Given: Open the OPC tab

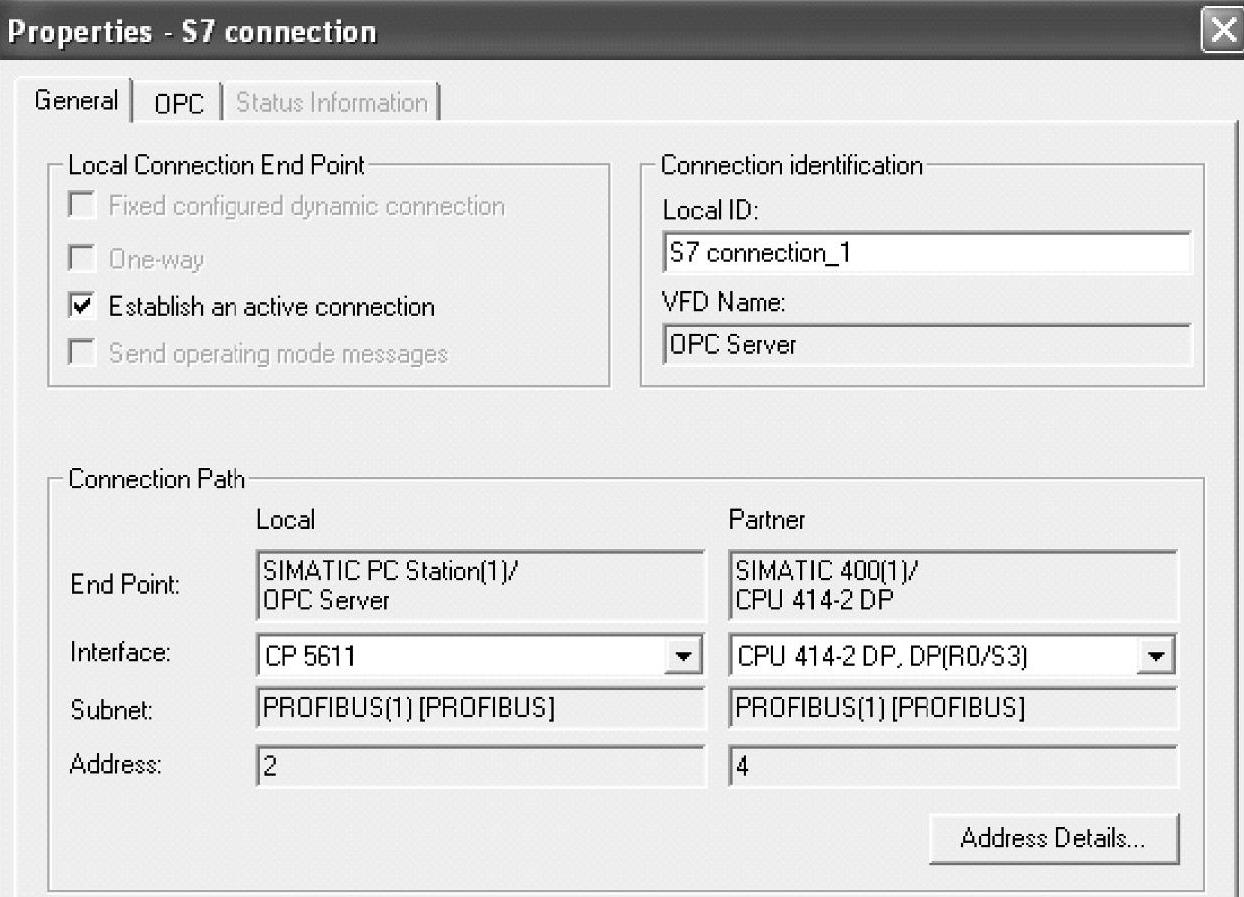Looking at the screenshot, I should coord(179,103).
